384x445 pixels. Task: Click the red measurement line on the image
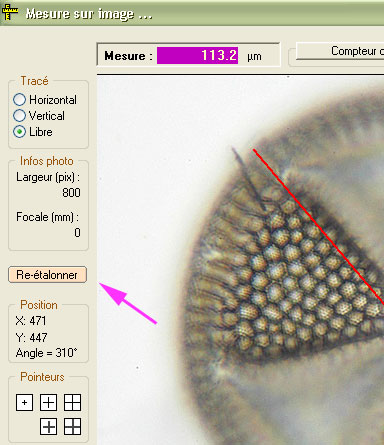318,227
